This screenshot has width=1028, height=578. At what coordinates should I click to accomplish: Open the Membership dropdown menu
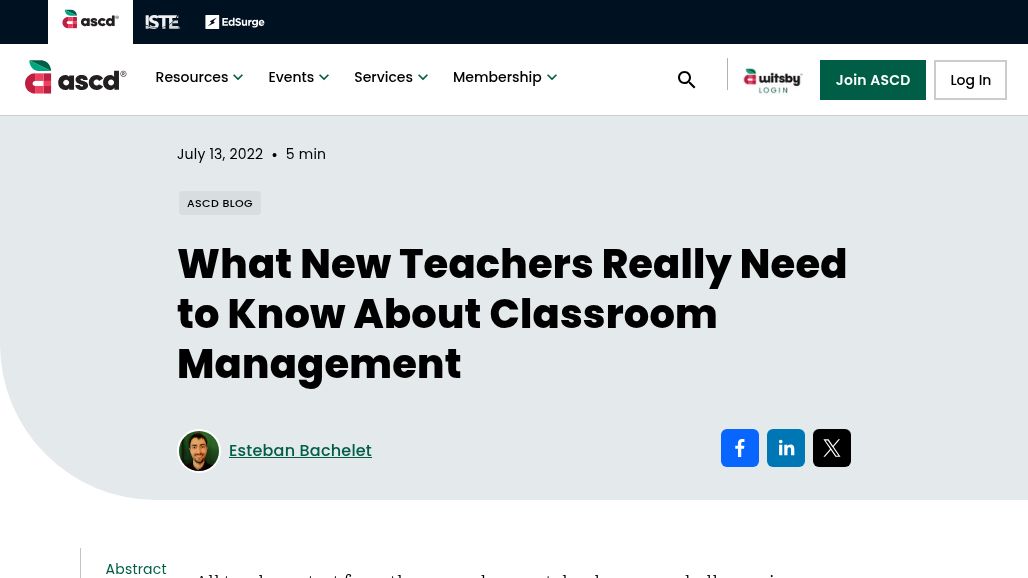tap(504, 77)
